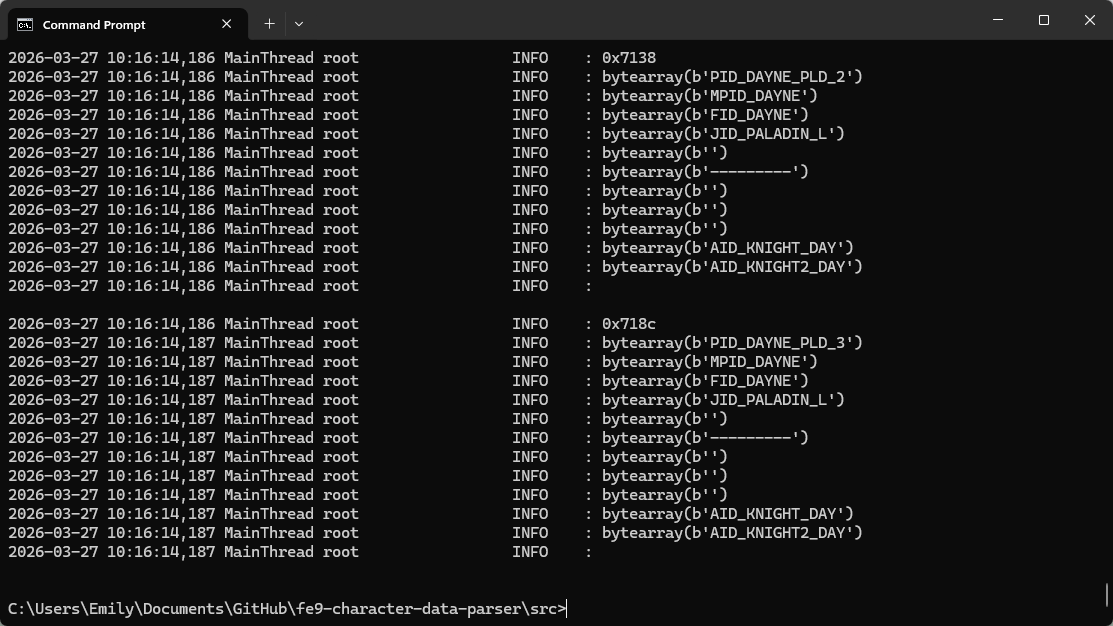
Task: Click the MPID_DAYNE entry under 0x7138
Action: tap(709, 96)
